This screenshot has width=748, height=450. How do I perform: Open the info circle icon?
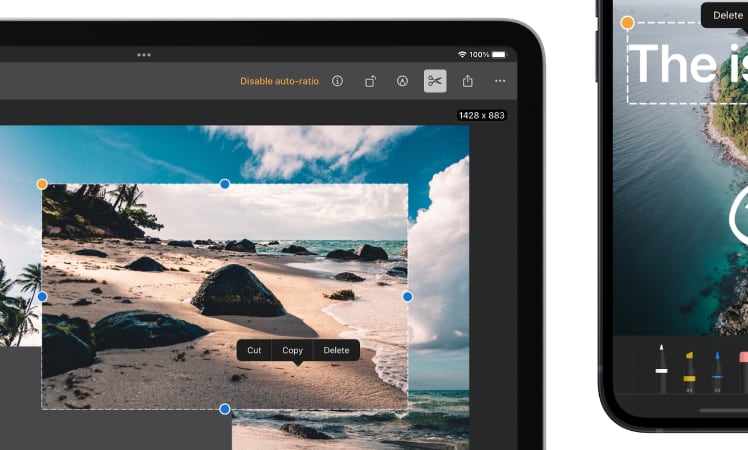[x=337, y=81]
